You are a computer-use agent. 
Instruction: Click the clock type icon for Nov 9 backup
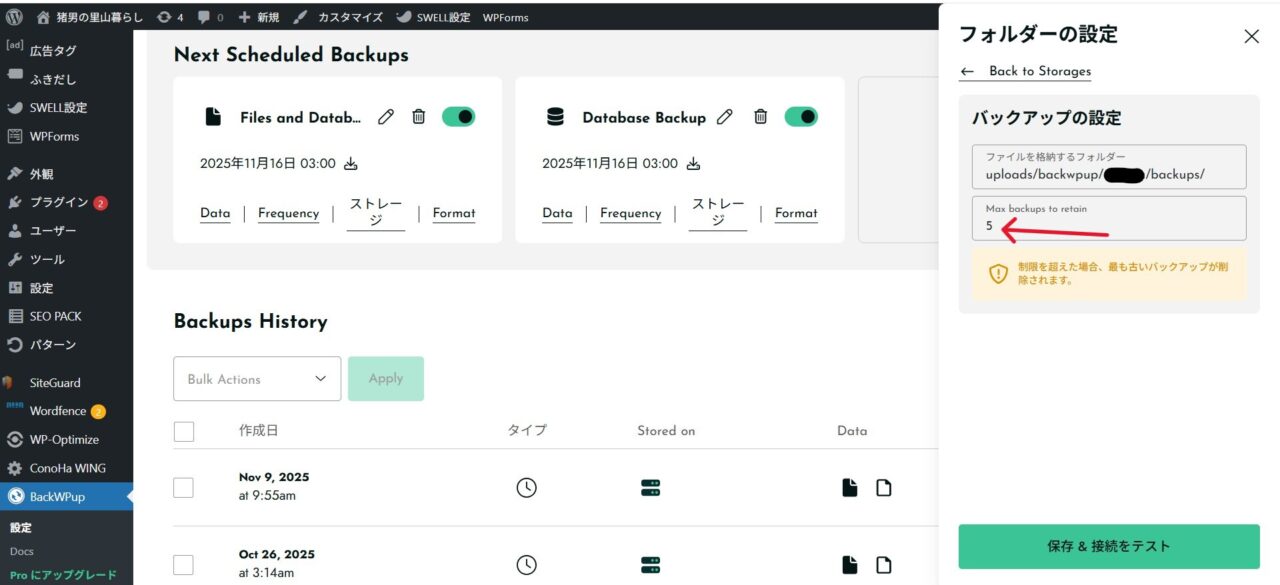tap(526, 488)
